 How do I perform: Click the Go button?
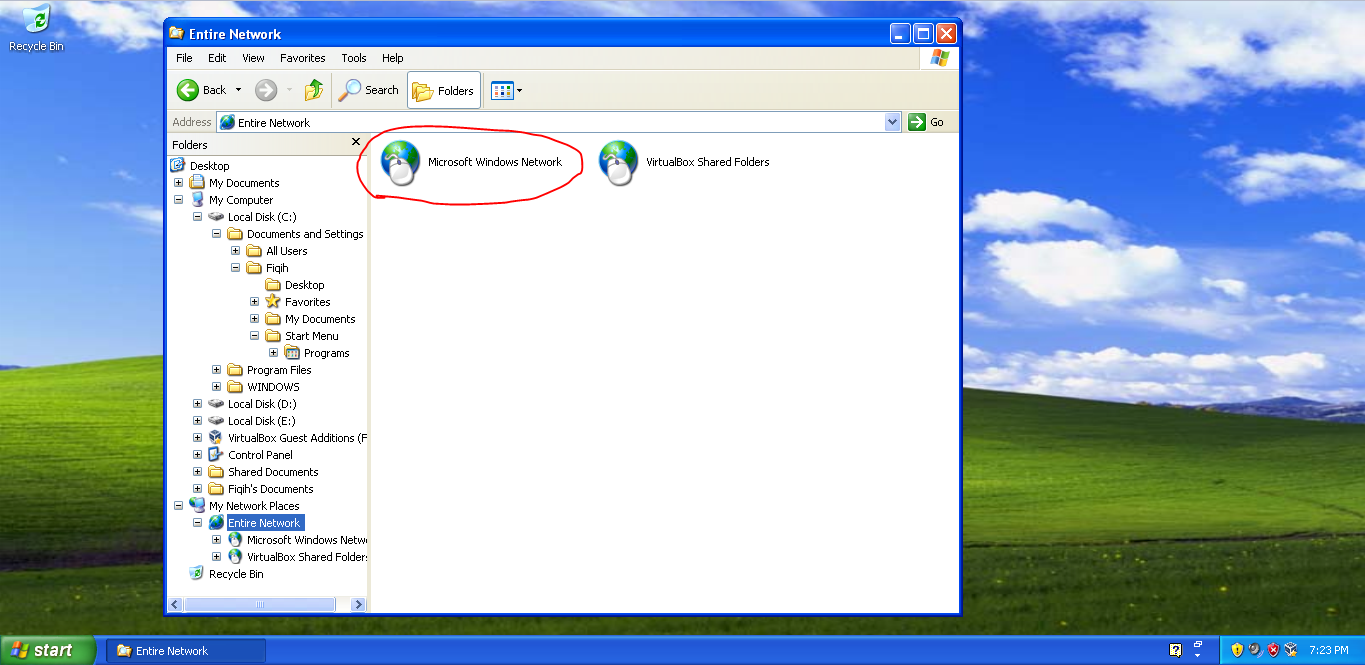[926, 122]
